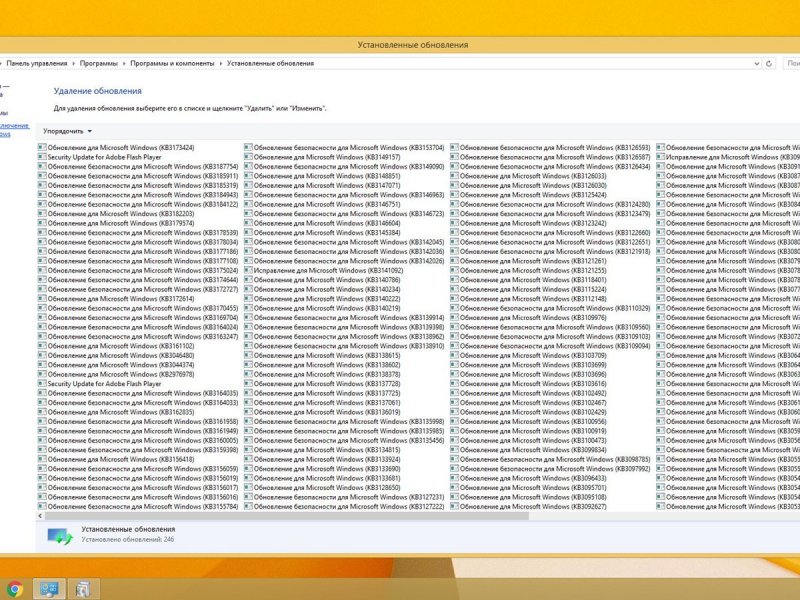Click the icon of update KB3125424
This screenshot has width=800, height=600.
[x=455, y=195]
